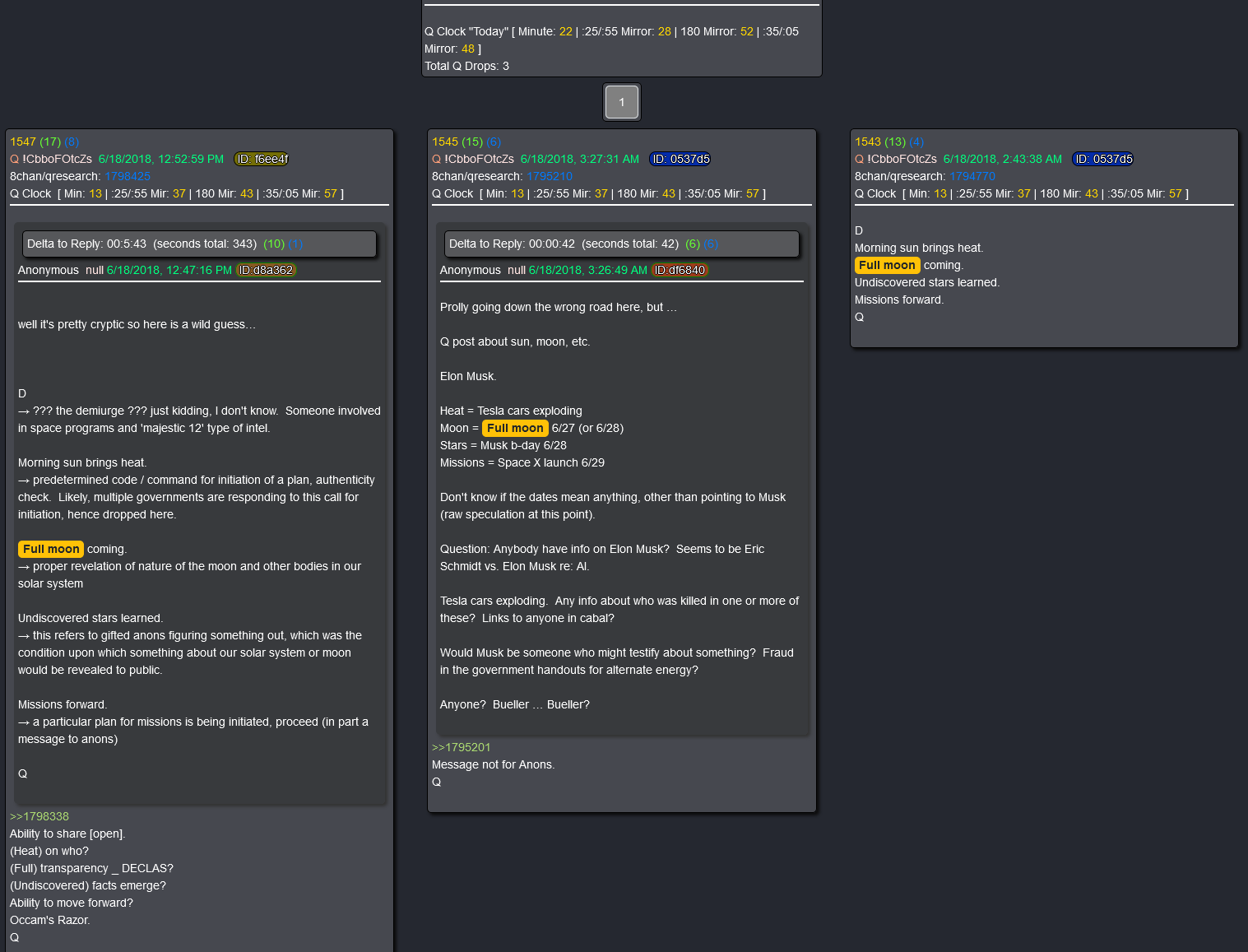Click !CbboFOtcZs tripcode in post 1545
The width and height of the screenshot is (1248, 952).
tap(479, 159)
